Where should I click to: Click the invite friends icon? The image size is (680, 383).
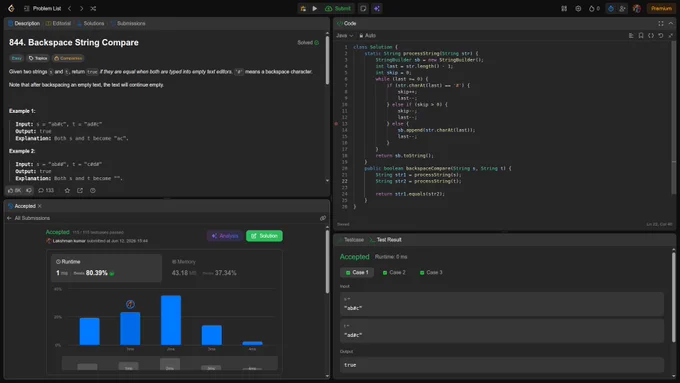click(x=622, y=8)
